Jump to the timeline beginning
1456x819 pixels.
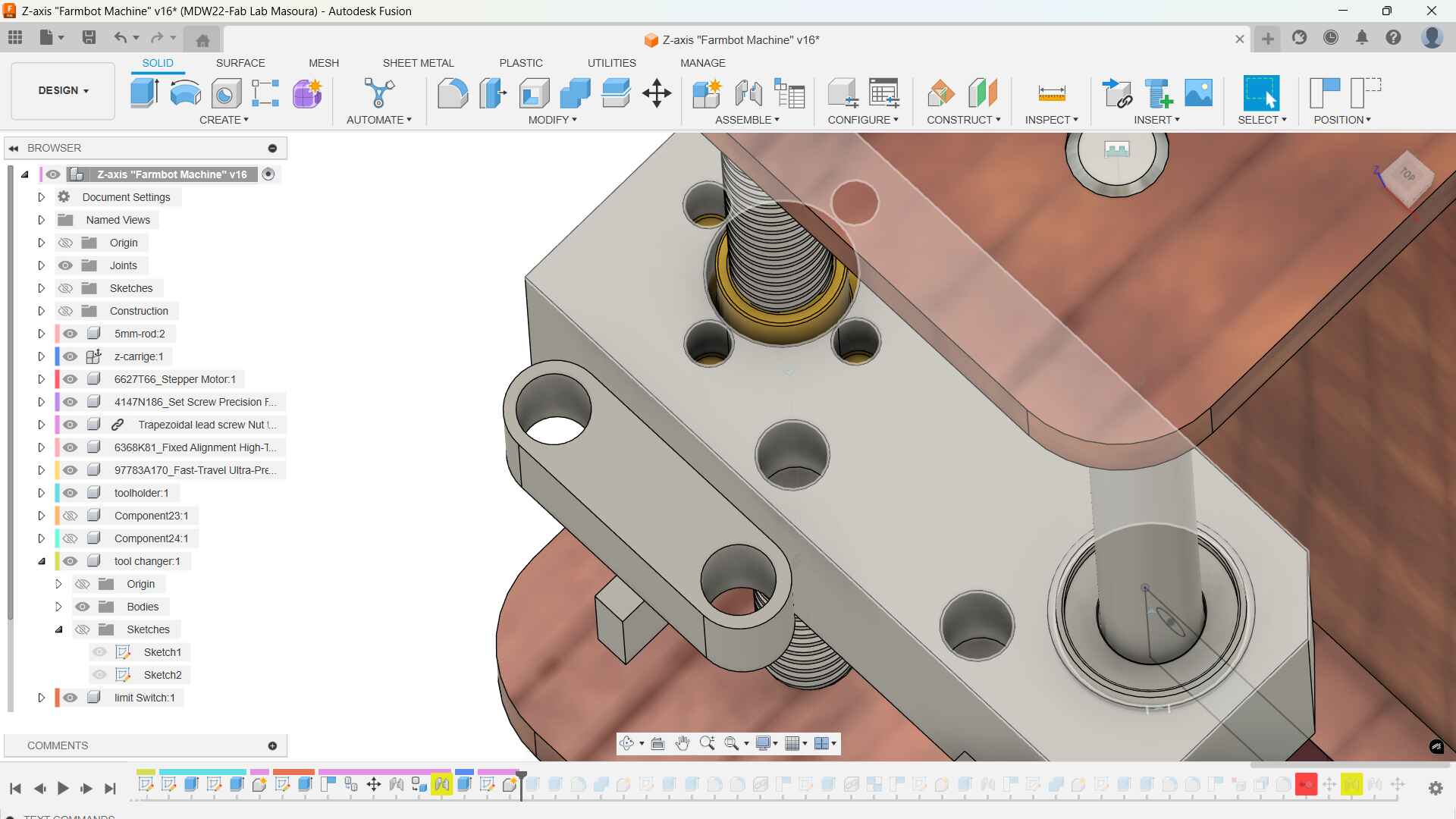(15, 789)
